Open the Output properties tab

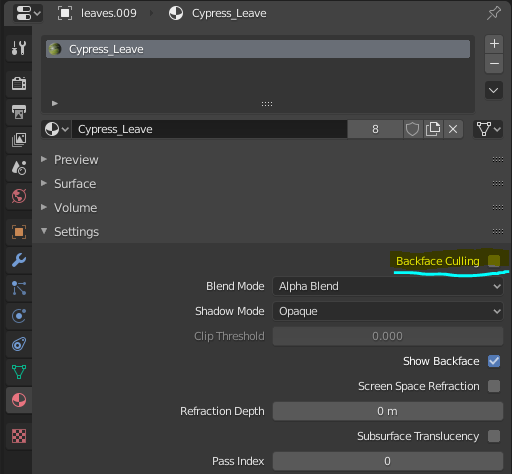[19, 112]
